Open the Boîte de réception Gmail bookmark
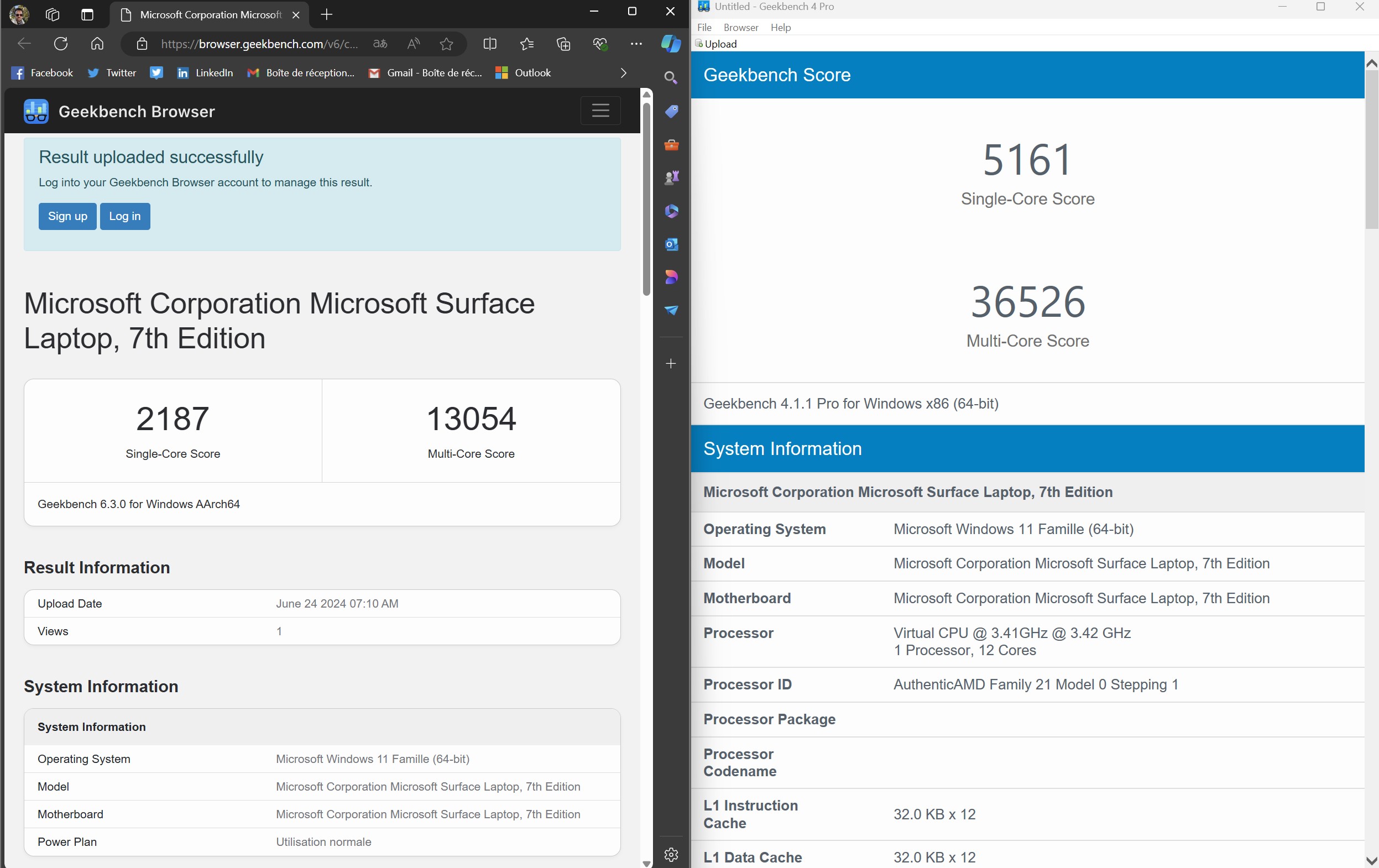 (301, 73)
